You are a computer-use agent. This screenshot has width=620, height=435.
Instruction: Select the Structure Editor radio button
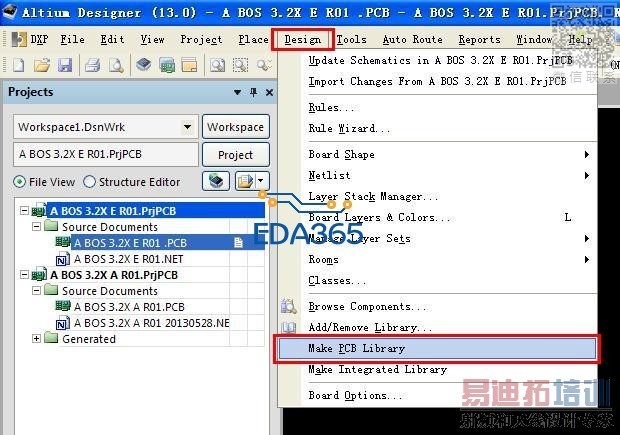89,182
